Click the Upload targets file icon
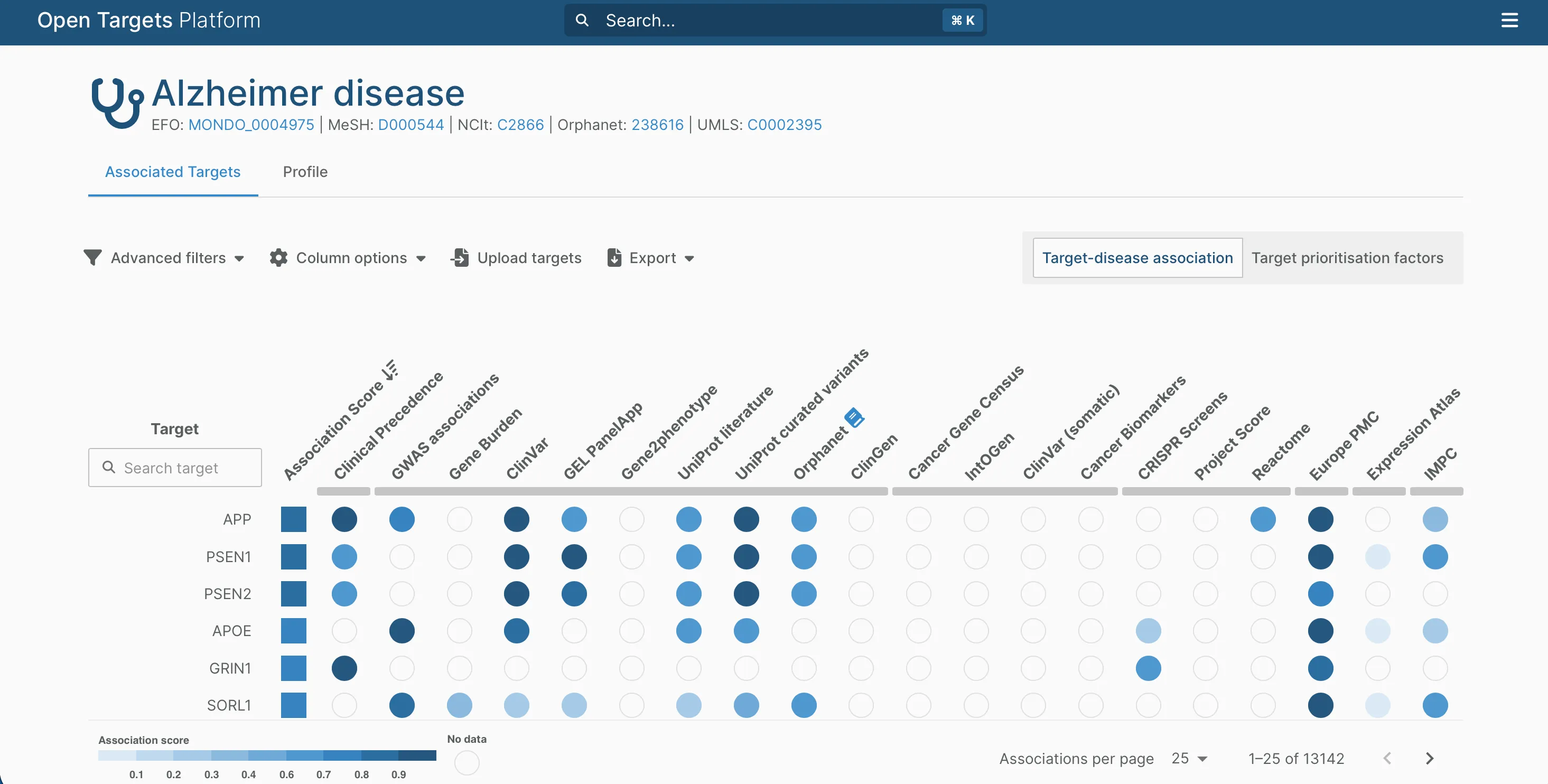Viewport: 1548px width, 784px height. coord(460,258)
